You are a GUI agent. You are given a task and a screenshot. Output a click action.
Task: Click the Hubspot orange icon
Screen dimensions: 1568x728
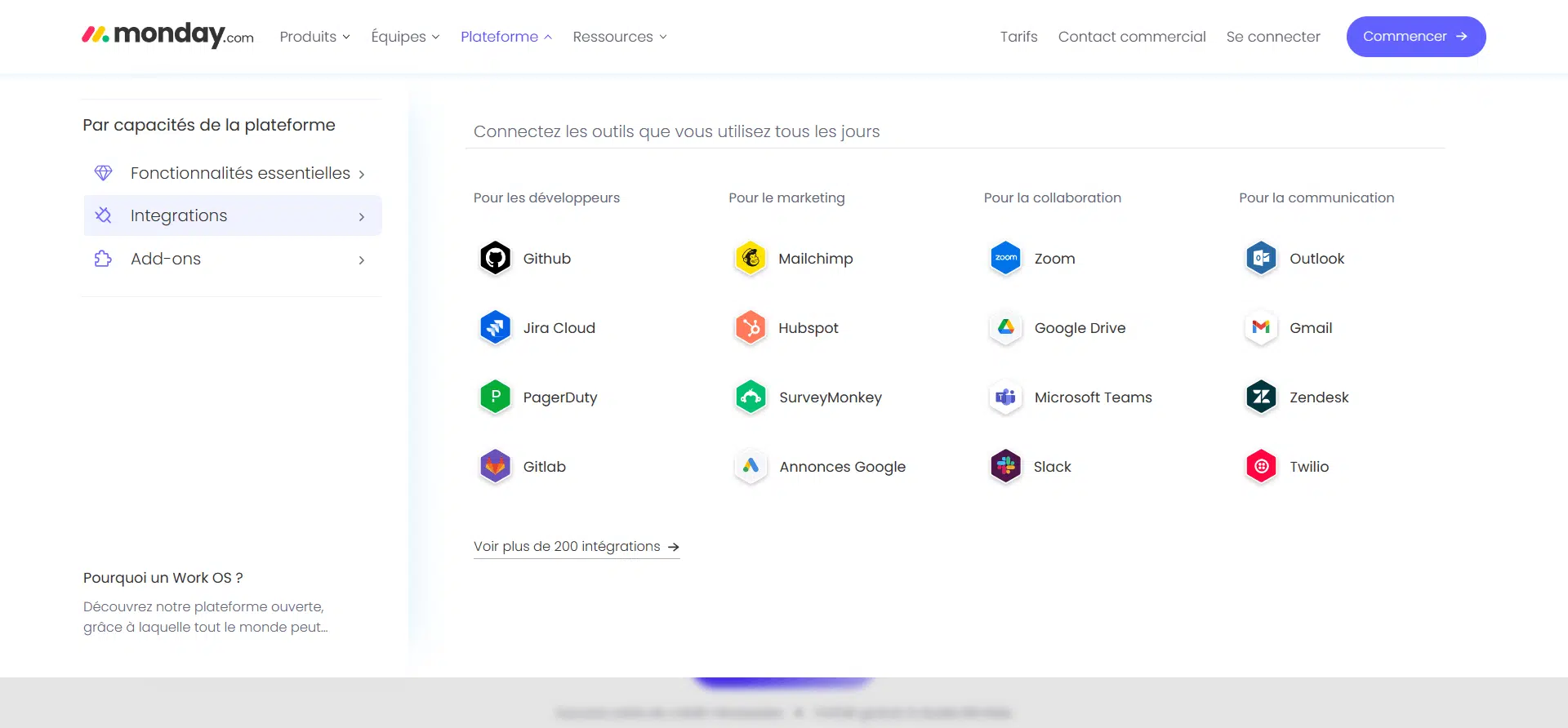751,328
